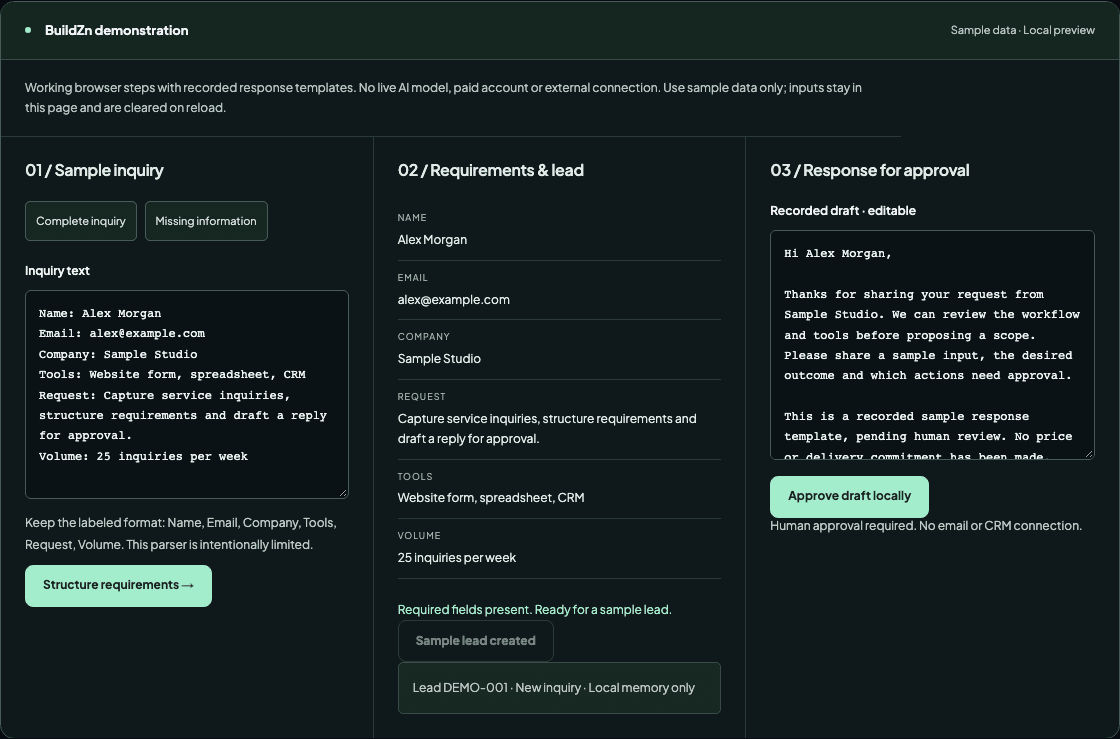Click the parsed request text starting "Capture service inquiries"

coord(547,428)
